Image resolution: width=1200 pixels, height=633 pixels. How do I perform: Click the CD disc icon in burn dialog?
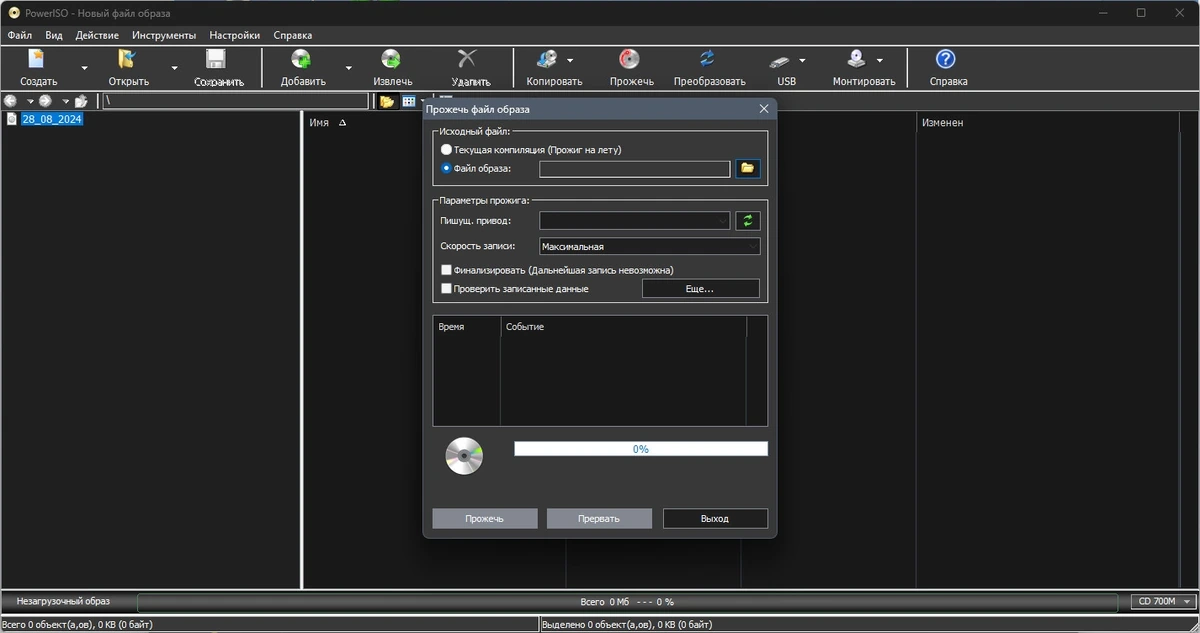464,456
